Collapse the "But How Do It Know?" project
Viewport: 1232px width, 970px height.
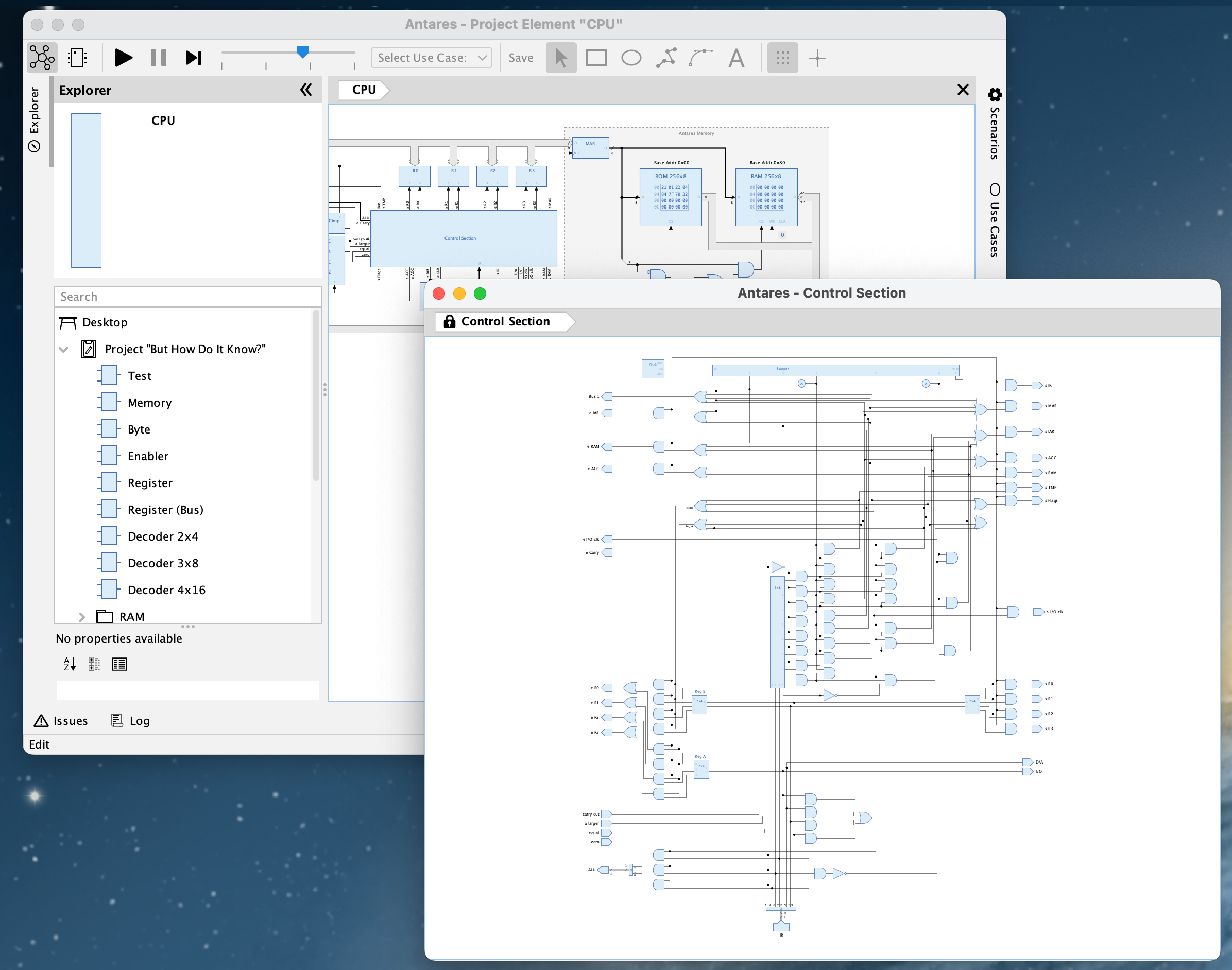[x=64, y=349]
